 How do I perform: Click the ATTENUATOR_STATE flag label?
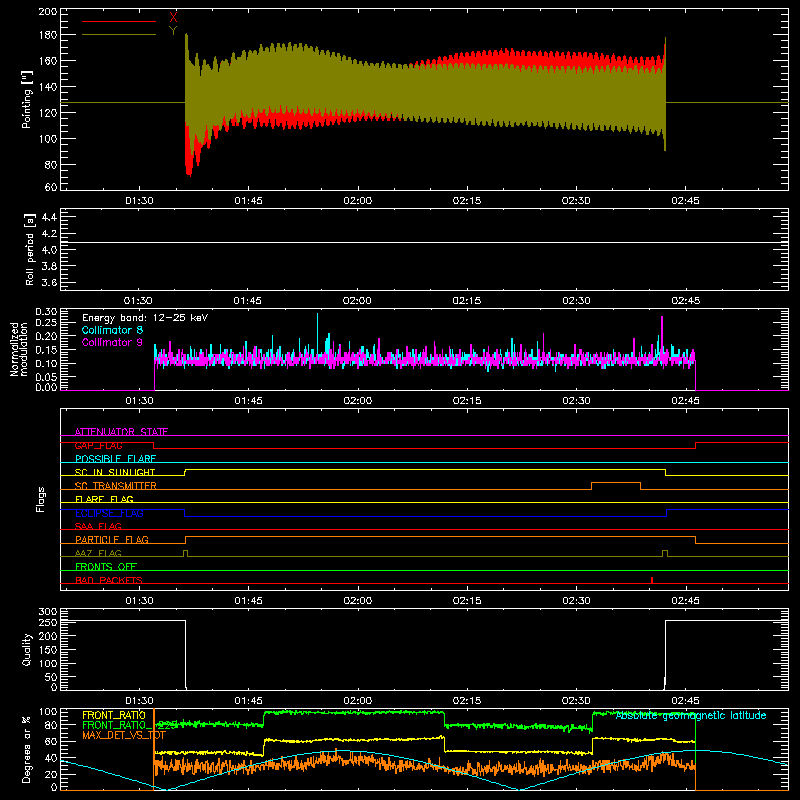tap(121, 432)
